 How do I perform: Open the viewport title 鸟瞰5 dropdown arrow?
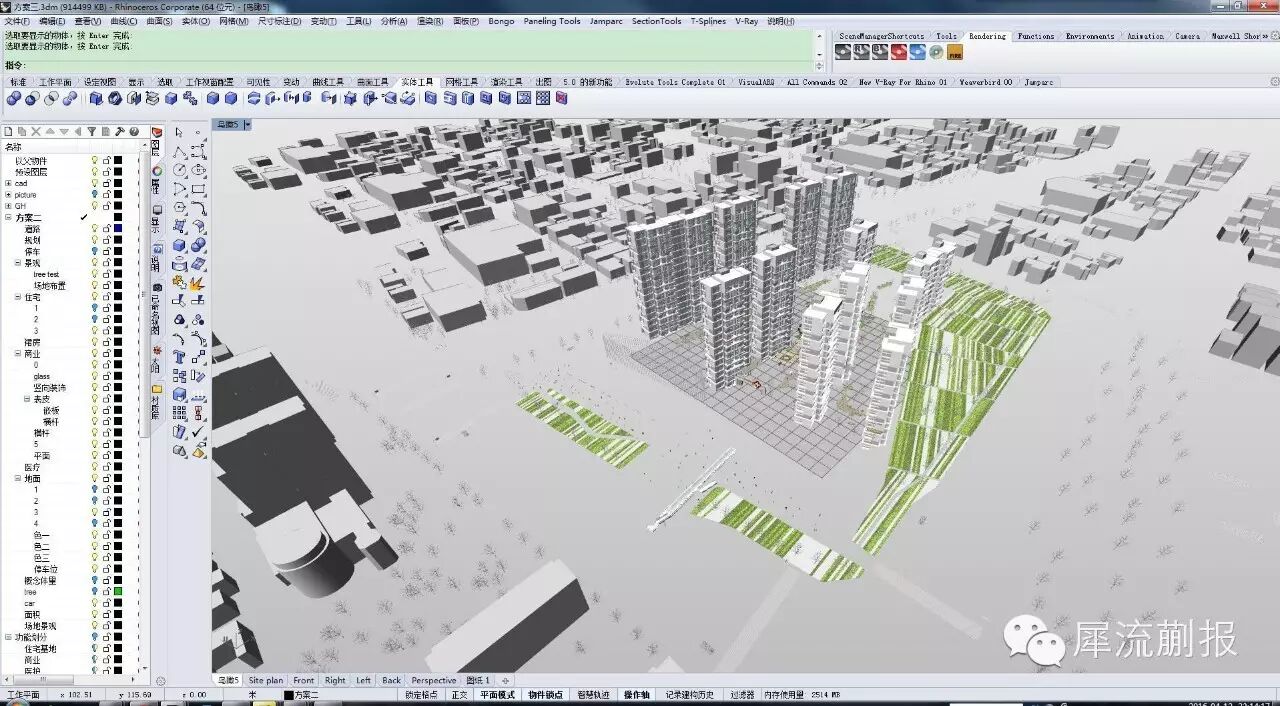(247, 125)
